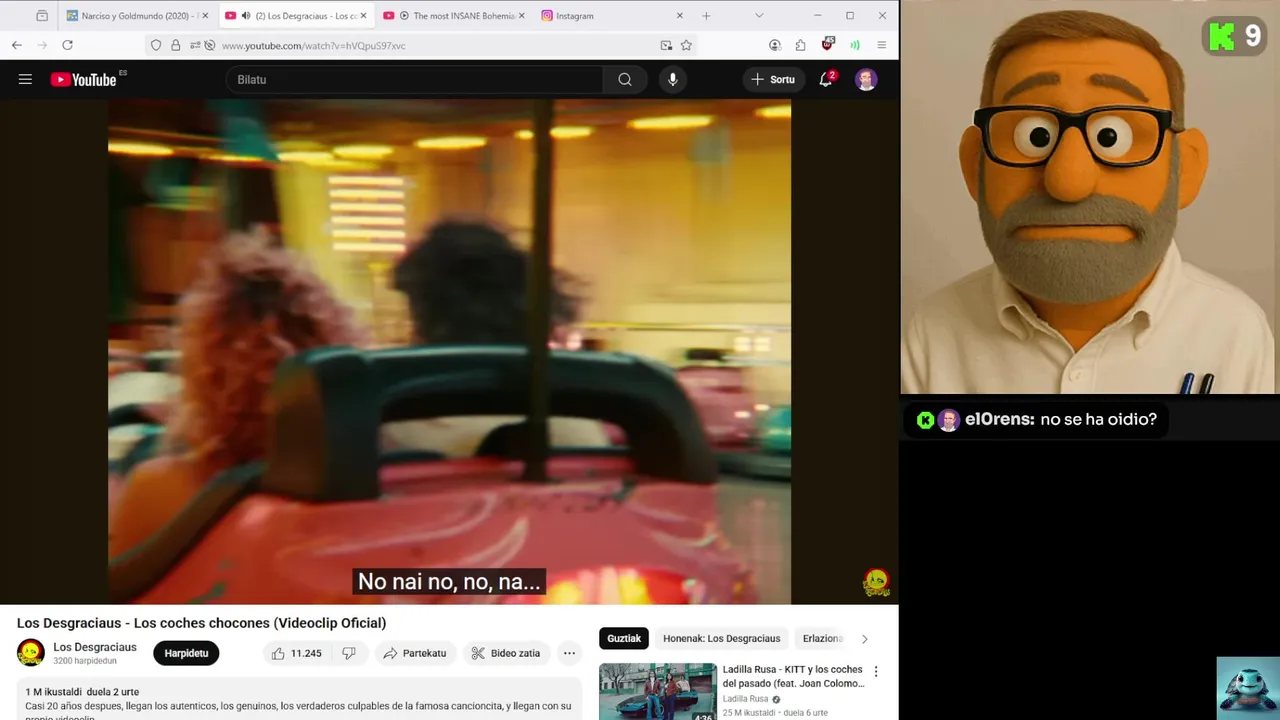1280x720 pixels.
Task: Show site security padlock information
Action: point(175,45)
